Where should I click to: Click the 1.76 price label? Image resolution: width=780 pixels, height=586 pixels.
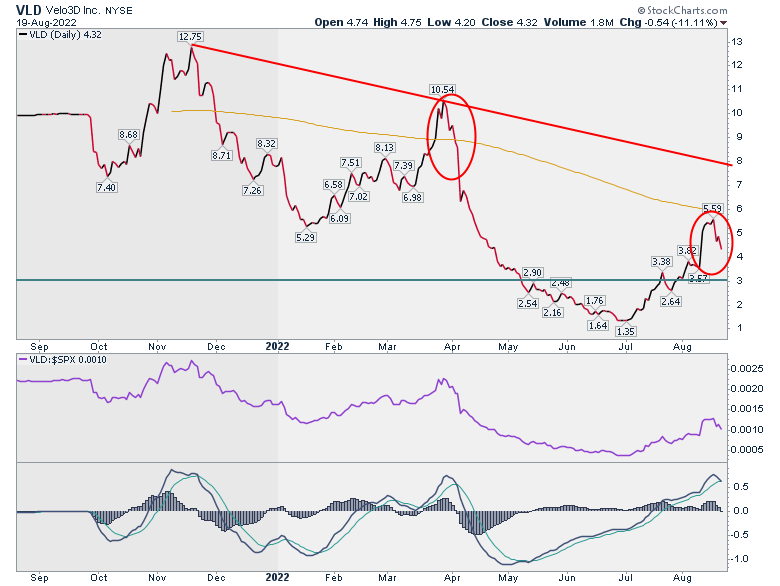[x=594, y=300]
